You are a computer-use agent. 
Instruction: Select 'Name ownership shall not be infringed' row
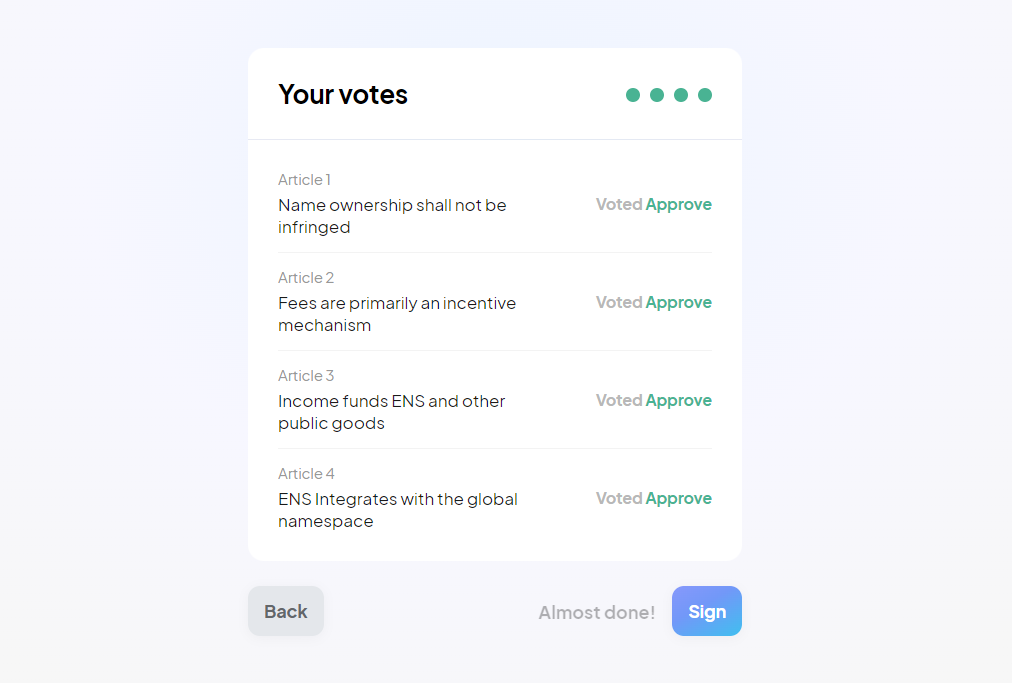(x=392, y=216)
